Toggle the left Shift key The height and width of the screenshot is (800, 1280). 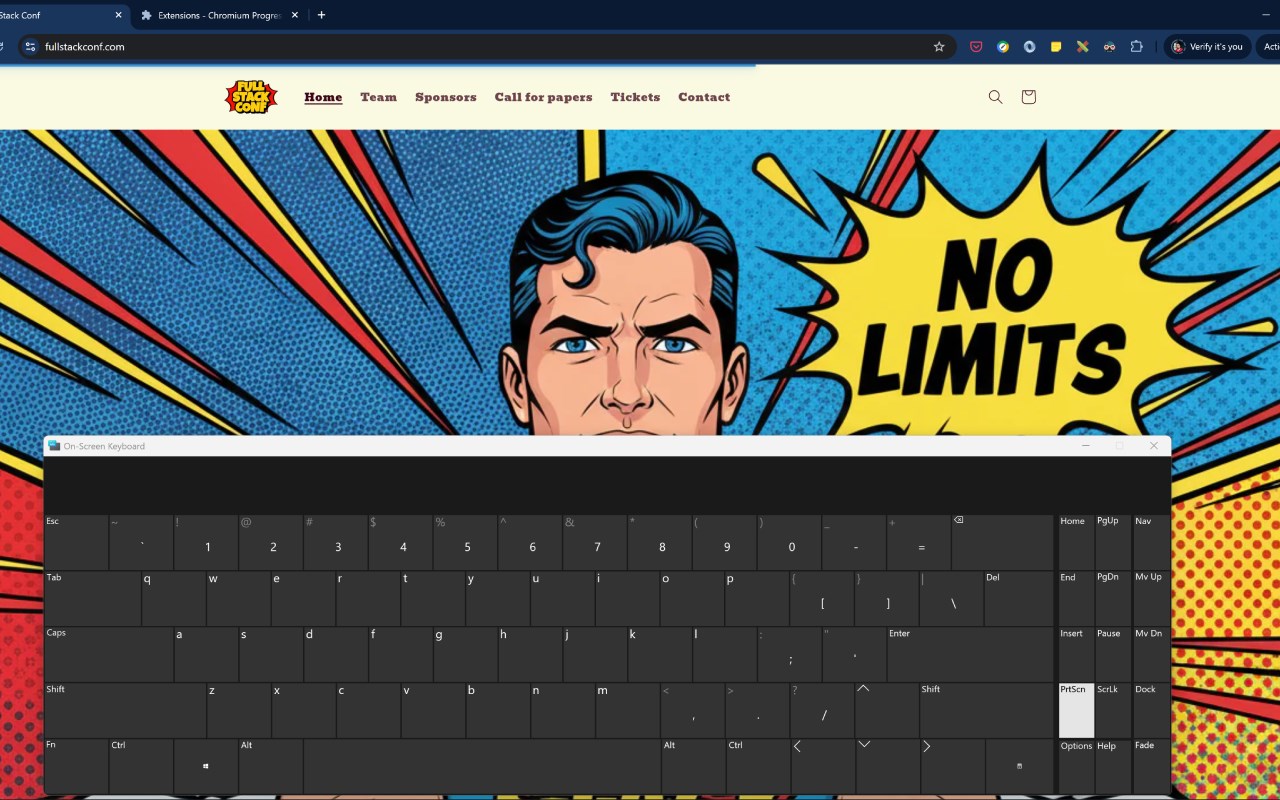125,710
